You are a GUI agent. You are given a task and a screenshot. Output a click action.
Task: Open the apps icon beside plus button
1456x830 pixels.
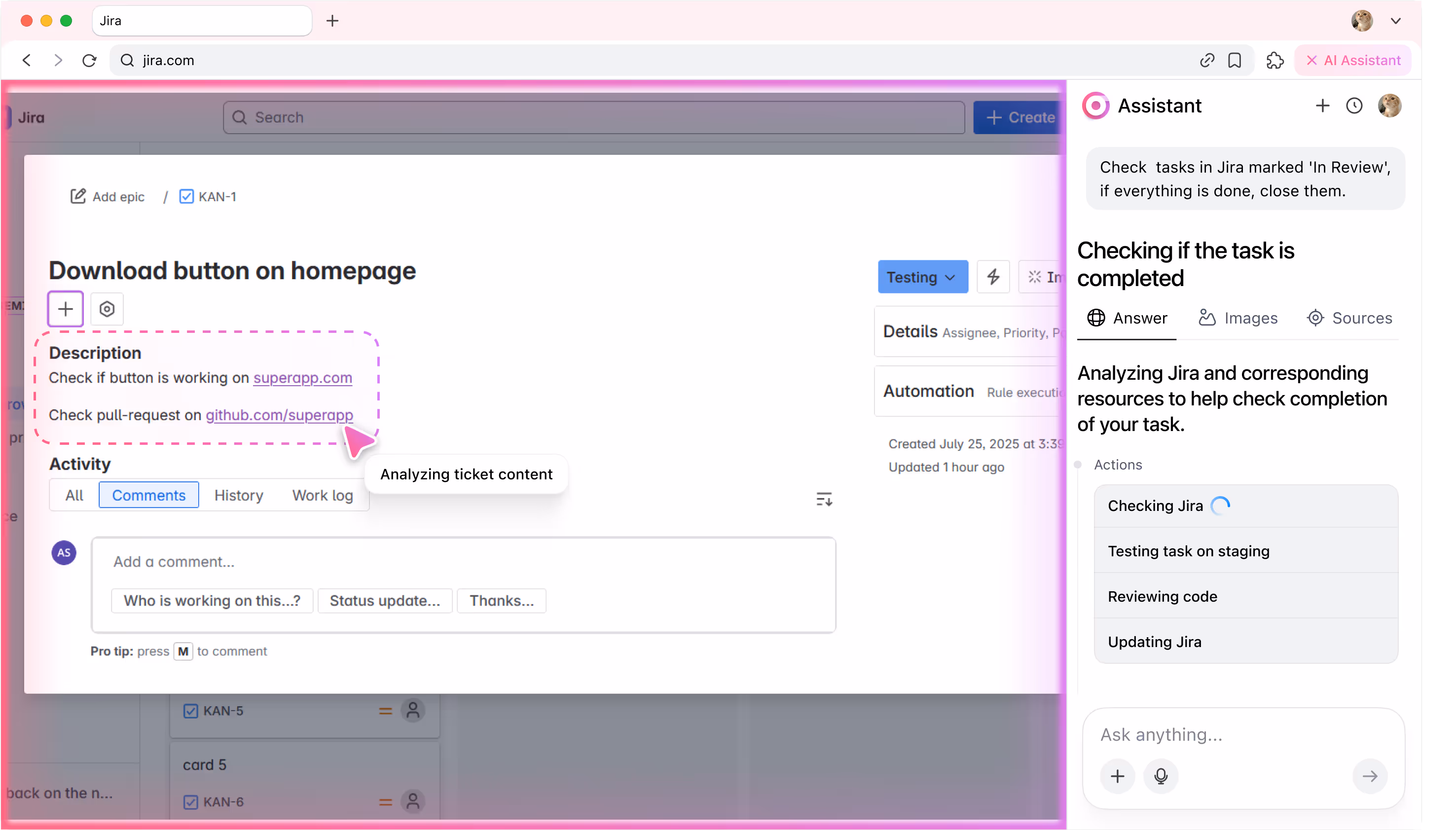coord(107,309)
